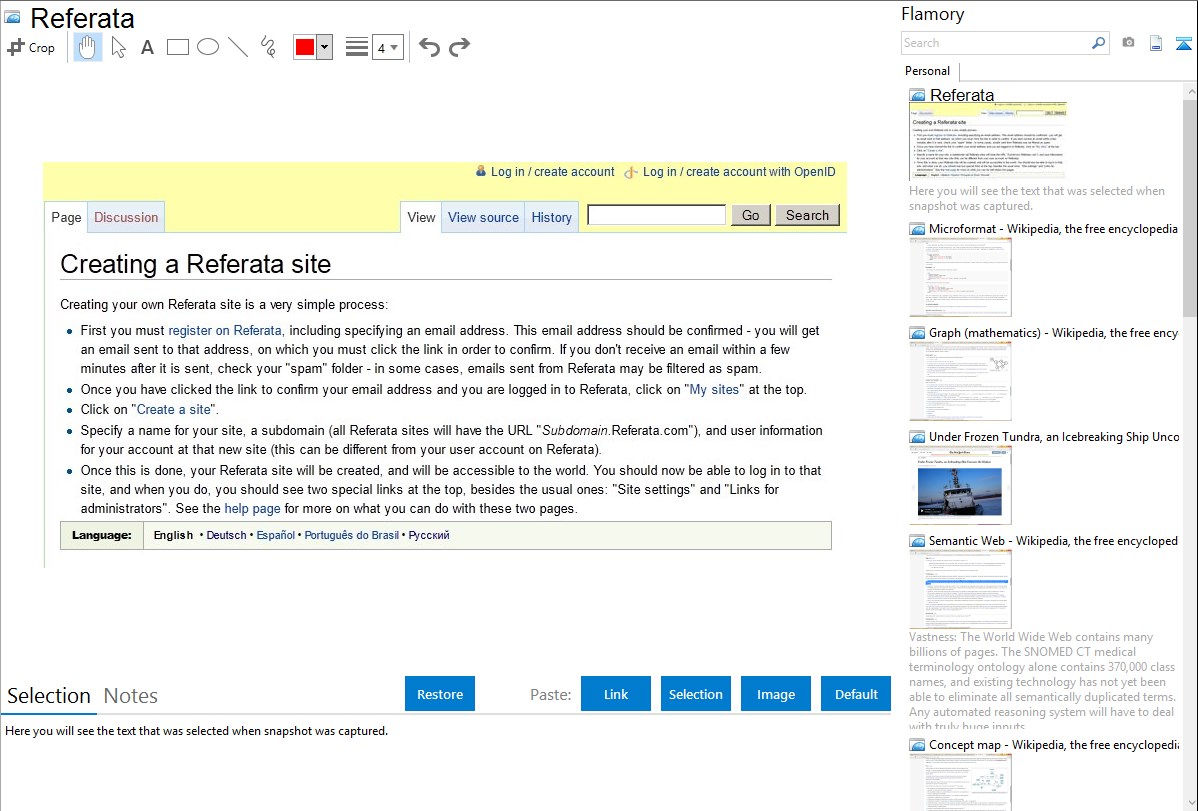1198x811 pixels.
Task: Pick the rectangle drawing tool
Action: [x=177, y=47]
